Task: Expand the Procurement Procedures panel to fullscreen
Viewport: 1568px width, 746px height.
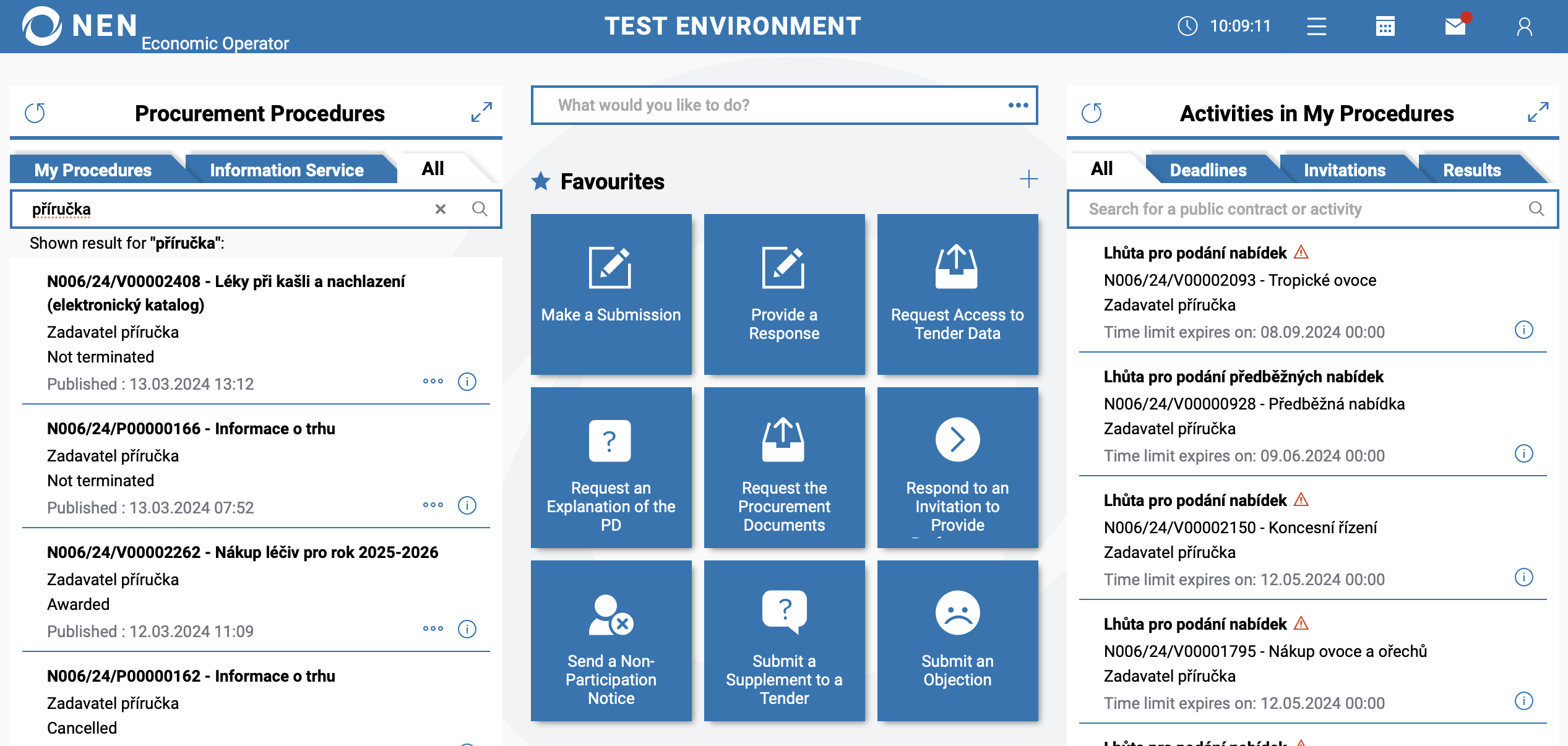Action: pyautogui.click(x=481, y=113)
